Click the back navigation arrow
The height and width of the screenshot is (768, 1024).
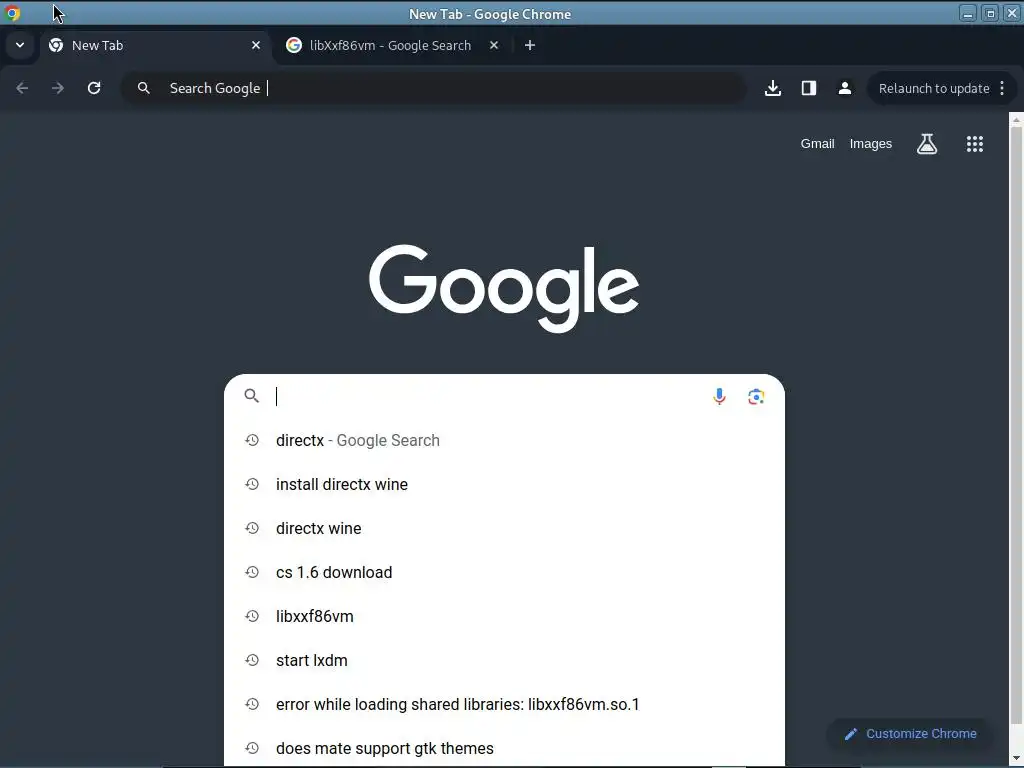22,88
